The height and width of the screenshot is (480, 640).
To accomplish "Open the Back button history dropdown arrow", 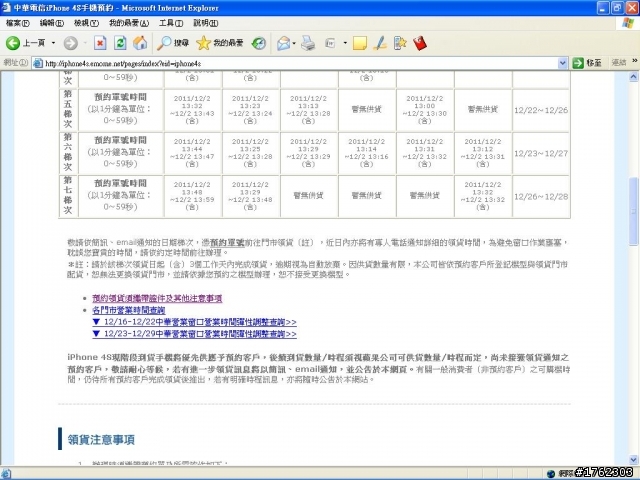I will (x=53, y=43).
